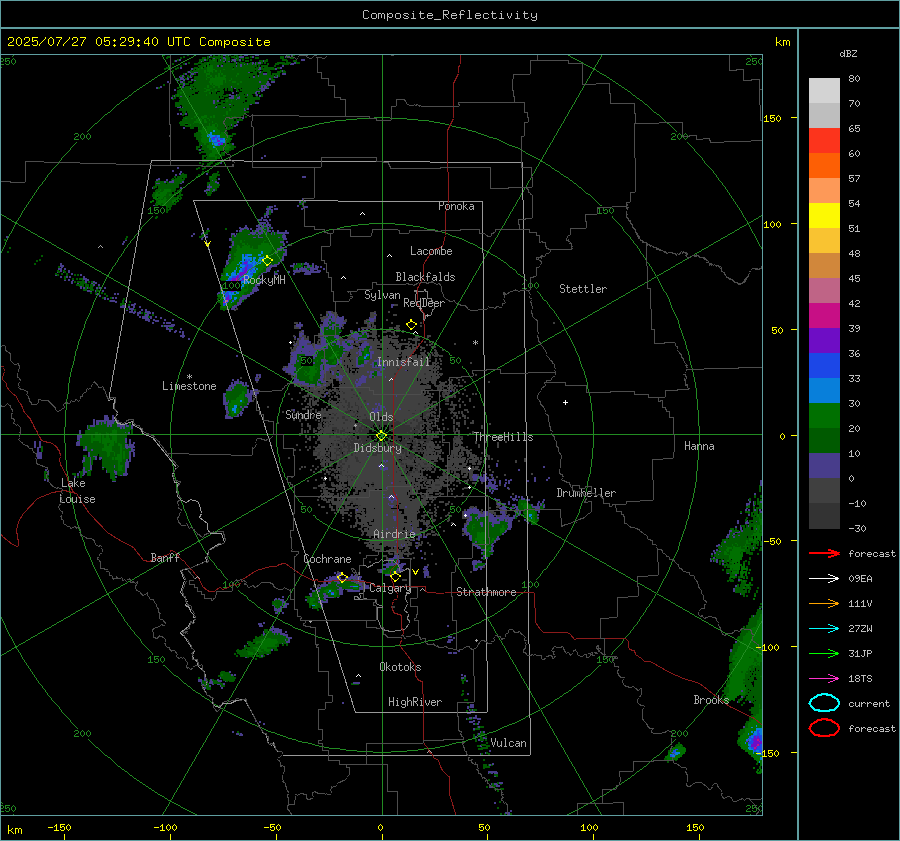Click the cyan 27ZW arrow in the legend
Viewport: 900px width, 841px height.
(x=824, y=629)
